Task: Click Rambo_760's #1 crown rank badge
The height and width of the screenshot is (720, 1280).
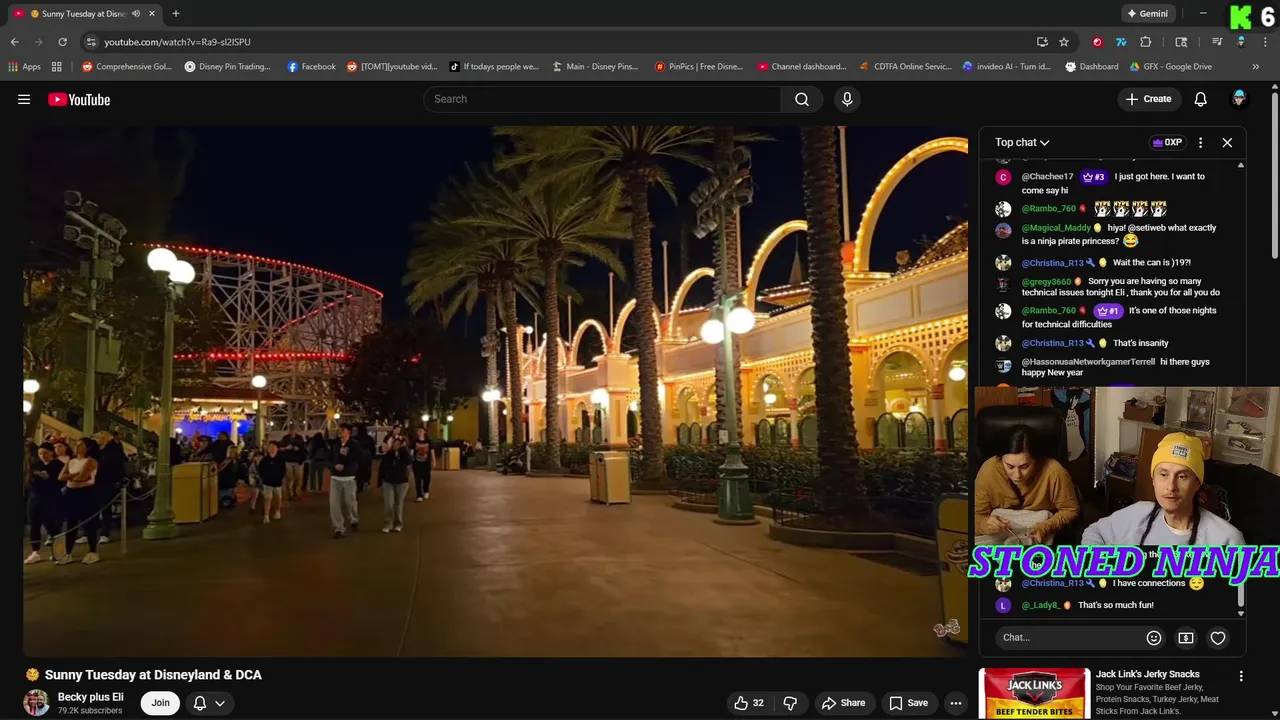Action: pos(1107,311)
